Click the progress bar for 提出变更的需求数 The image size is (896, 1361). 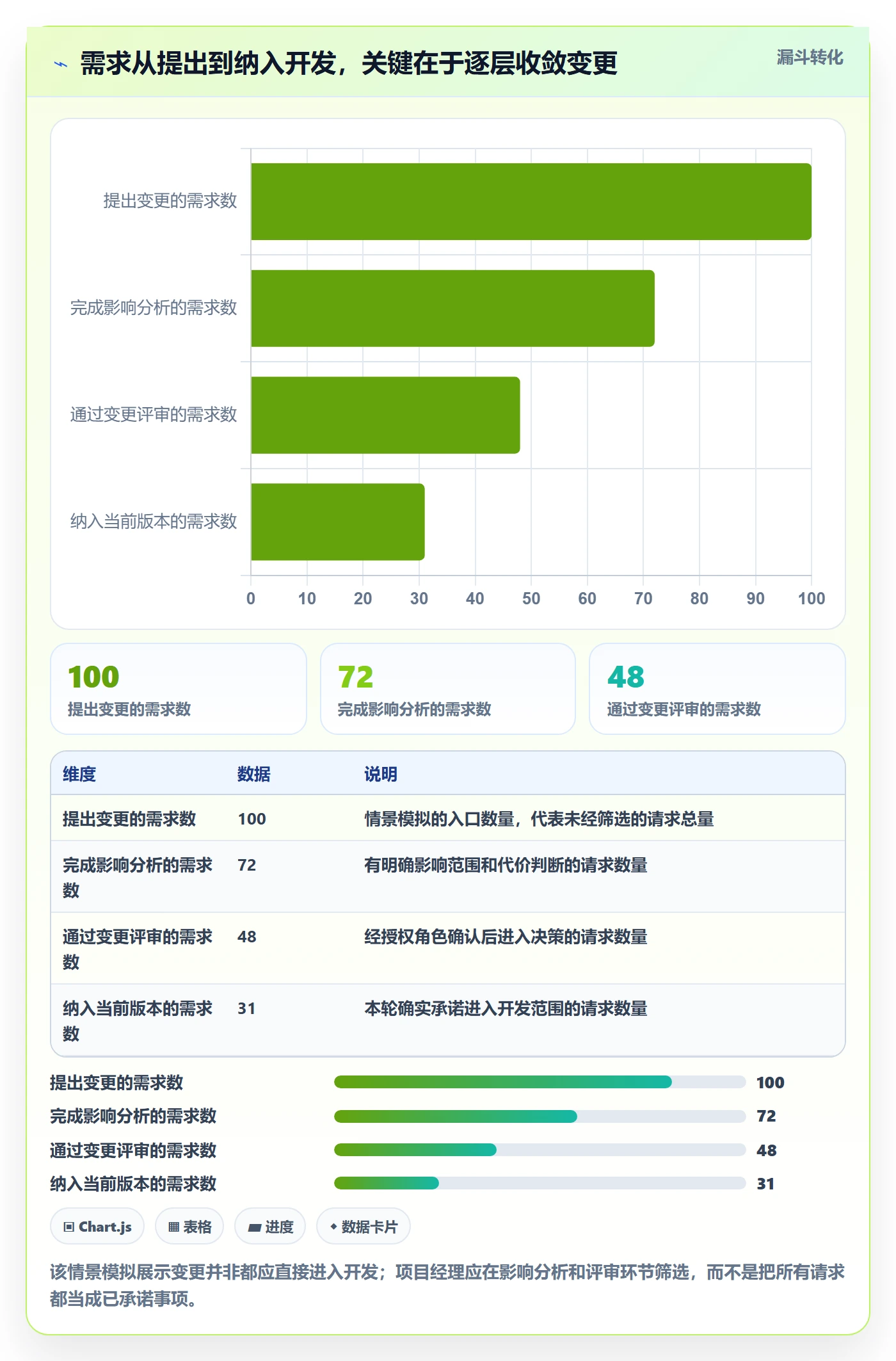540,1082
